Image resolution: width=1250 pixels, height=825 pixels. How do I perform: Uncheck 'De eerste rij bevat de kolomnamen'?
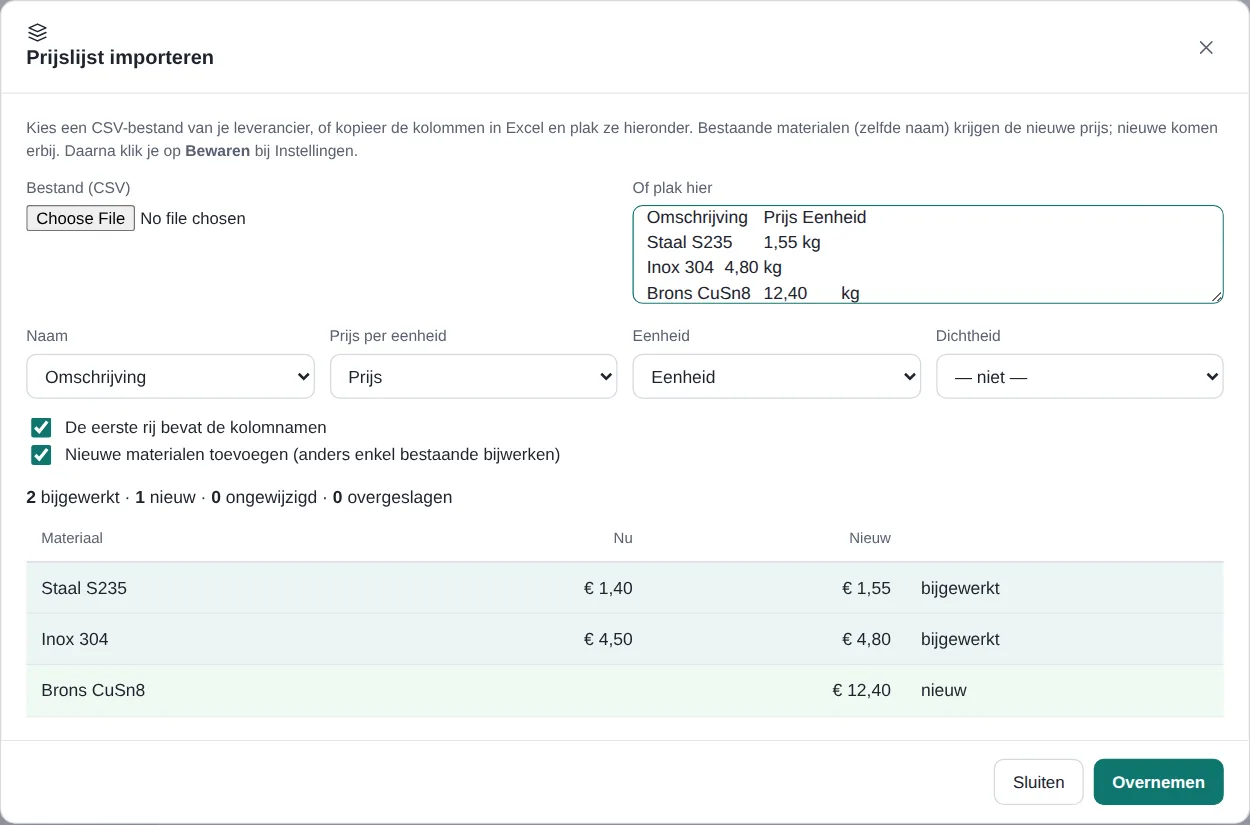(x=41, y=428)
